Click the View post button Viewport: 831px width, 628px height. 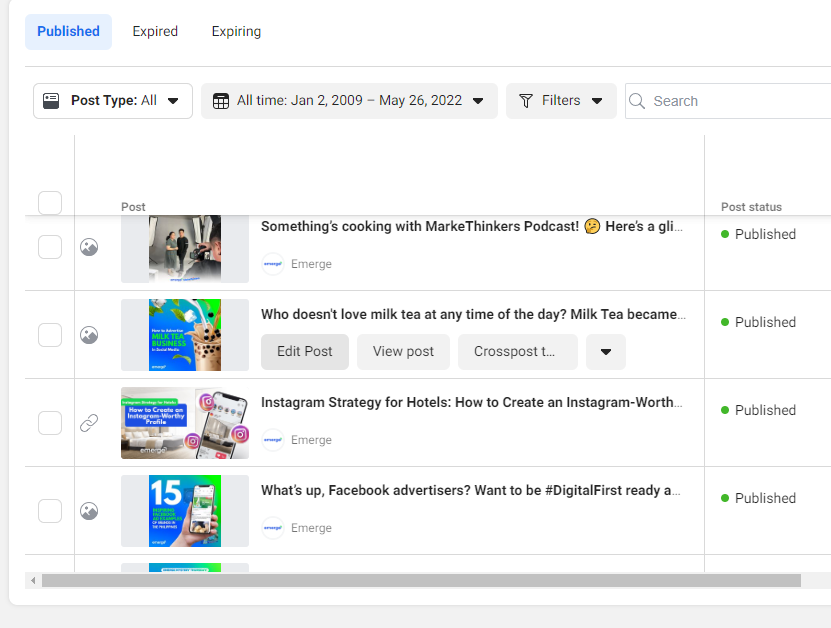[403, 352]
